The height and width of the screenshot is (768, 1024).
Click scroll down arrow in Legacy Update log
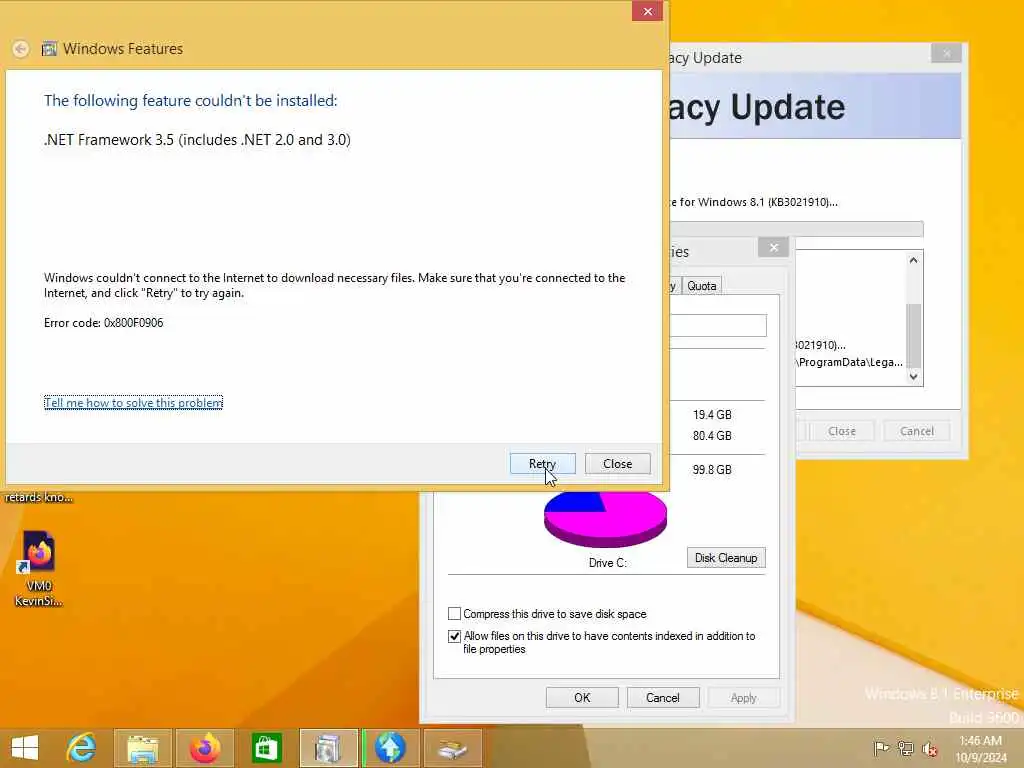(x=914, y=376)
